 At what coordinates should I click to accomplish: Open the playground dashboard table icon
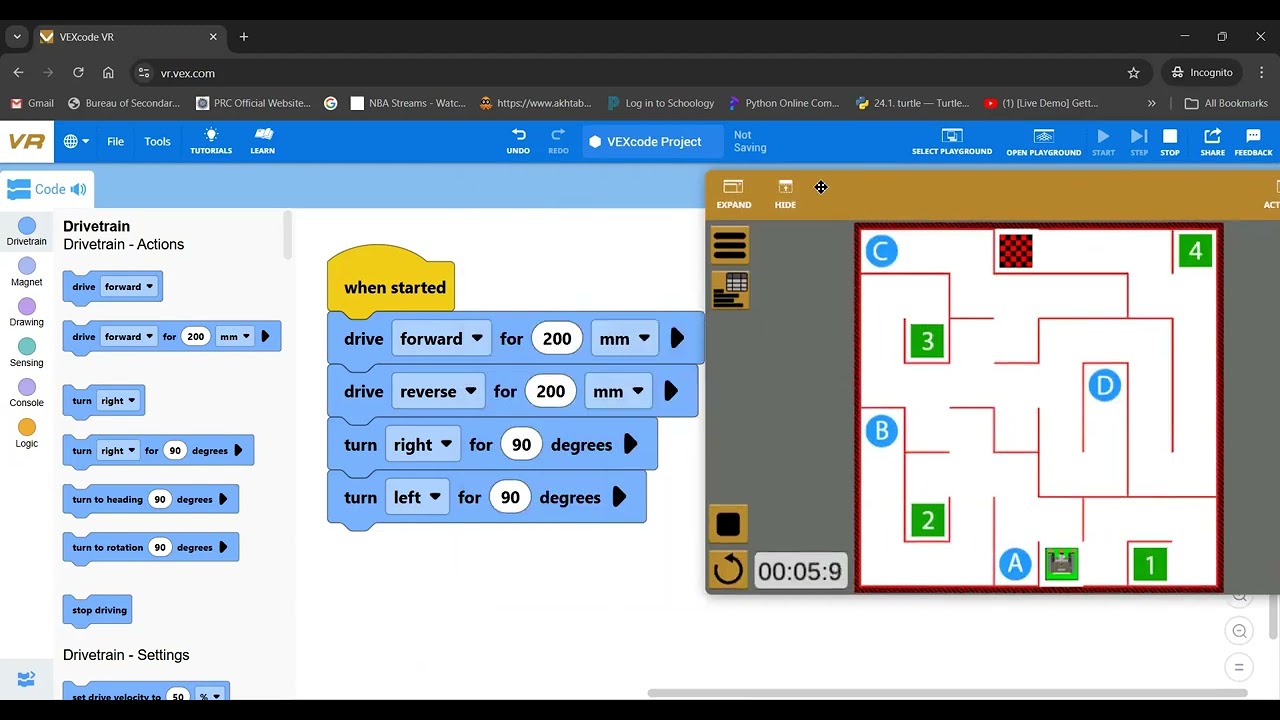point(730,290)
